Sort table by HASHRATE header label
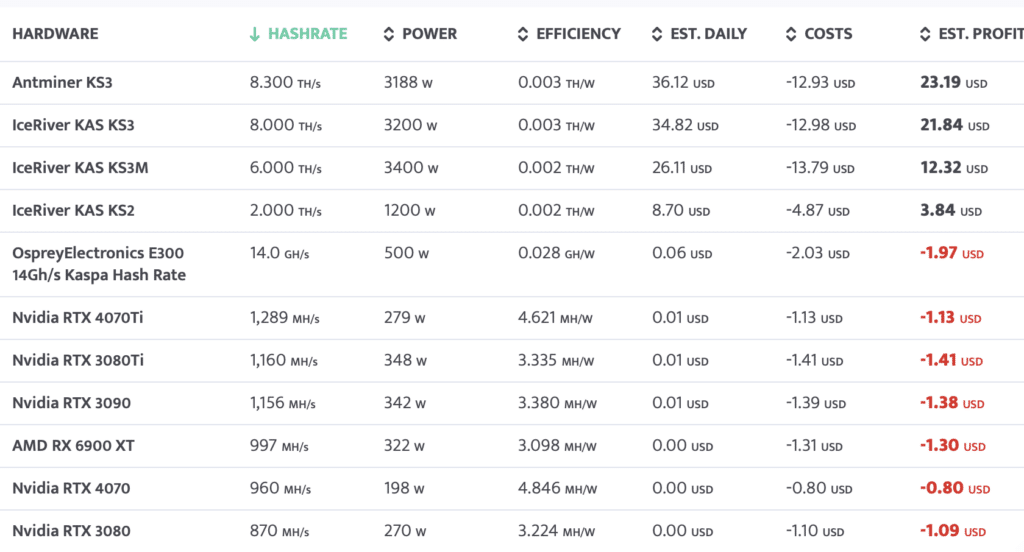Screen dimensions: 1024x552 [x=308, y=34]
